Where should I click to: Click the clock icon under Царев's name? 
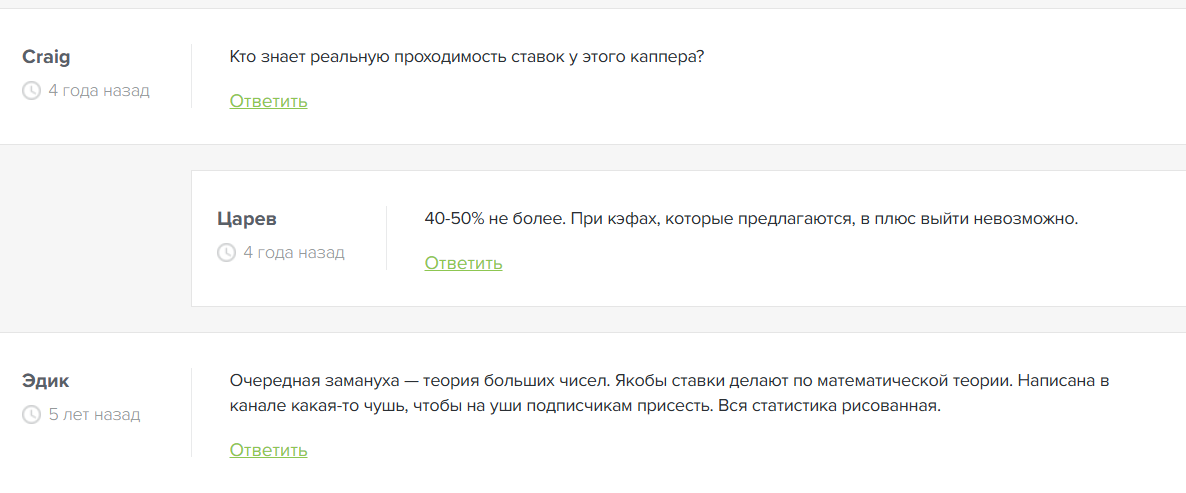coord(226,253)
